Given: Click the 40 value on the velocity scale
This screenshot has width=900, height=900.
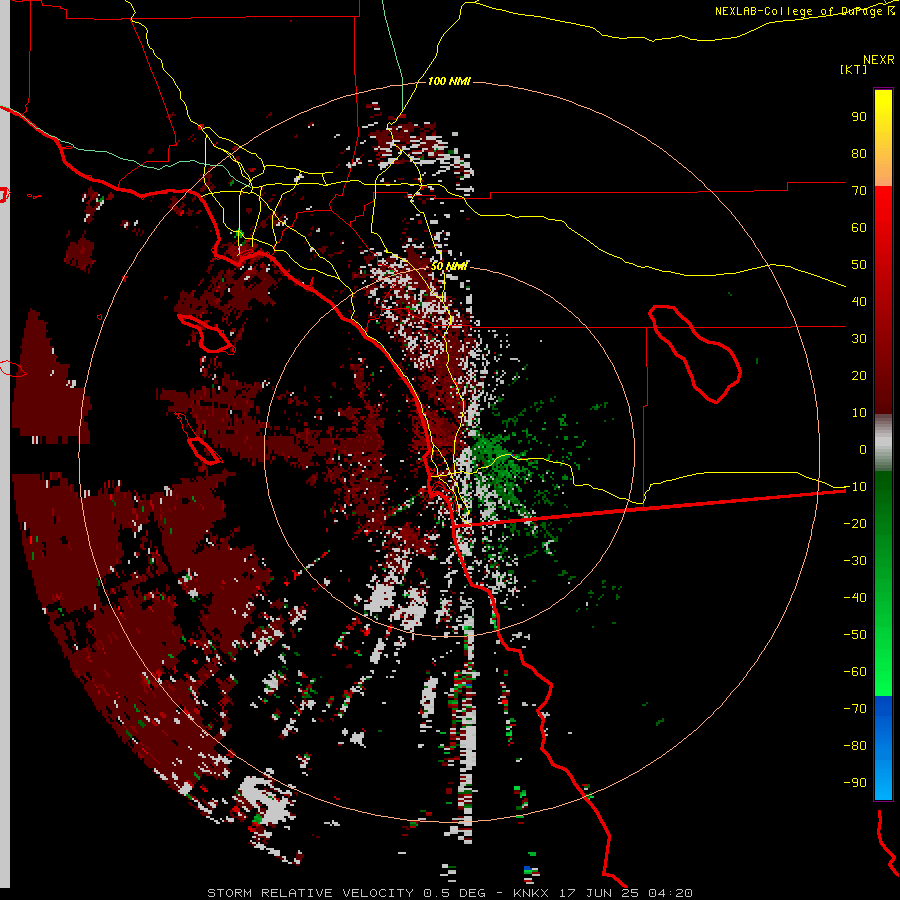Looking at the screenshot, I should (x=859, y=301).
